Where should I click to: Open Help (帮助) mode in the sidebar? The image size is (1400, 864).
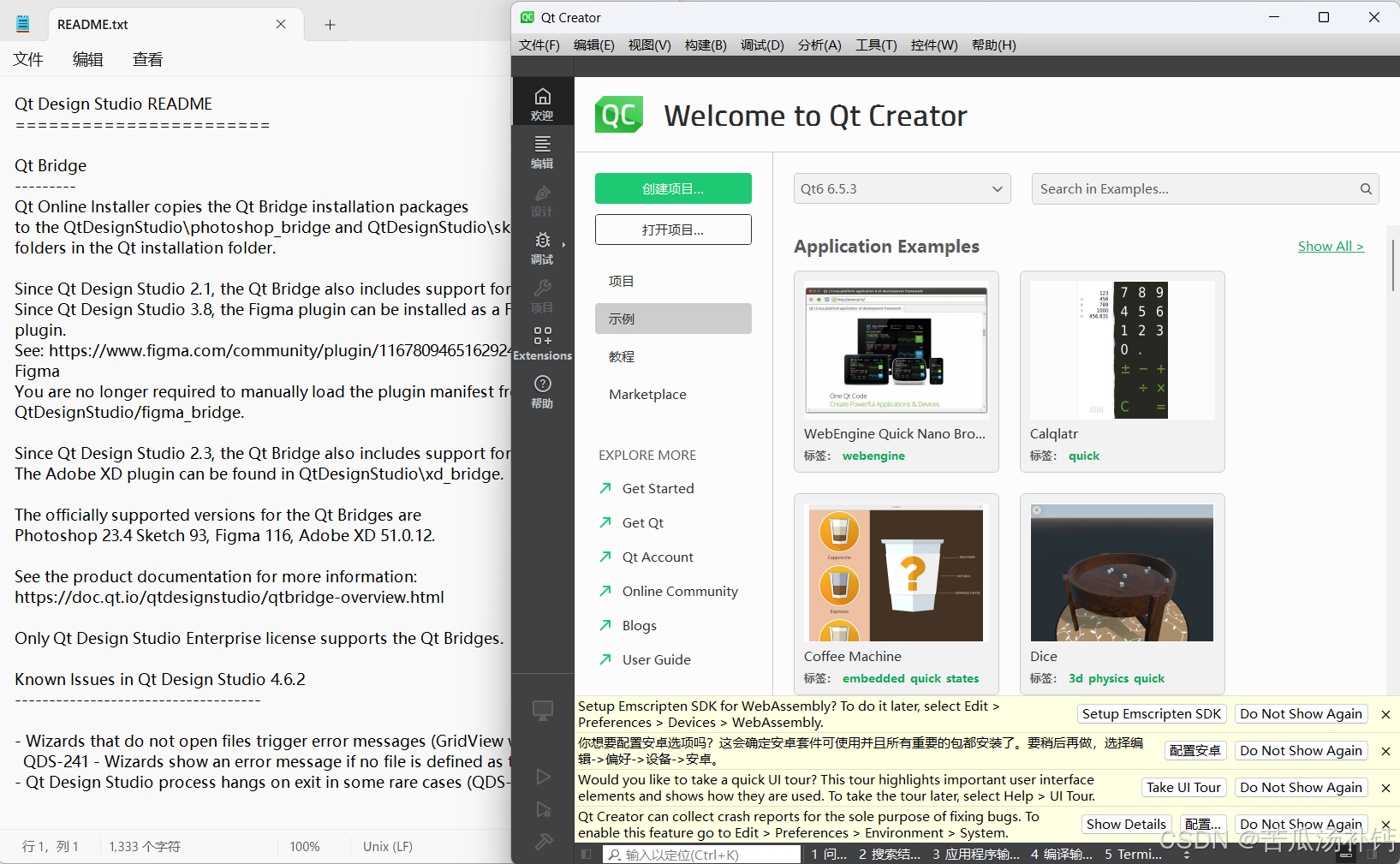[x=542, y=390]
